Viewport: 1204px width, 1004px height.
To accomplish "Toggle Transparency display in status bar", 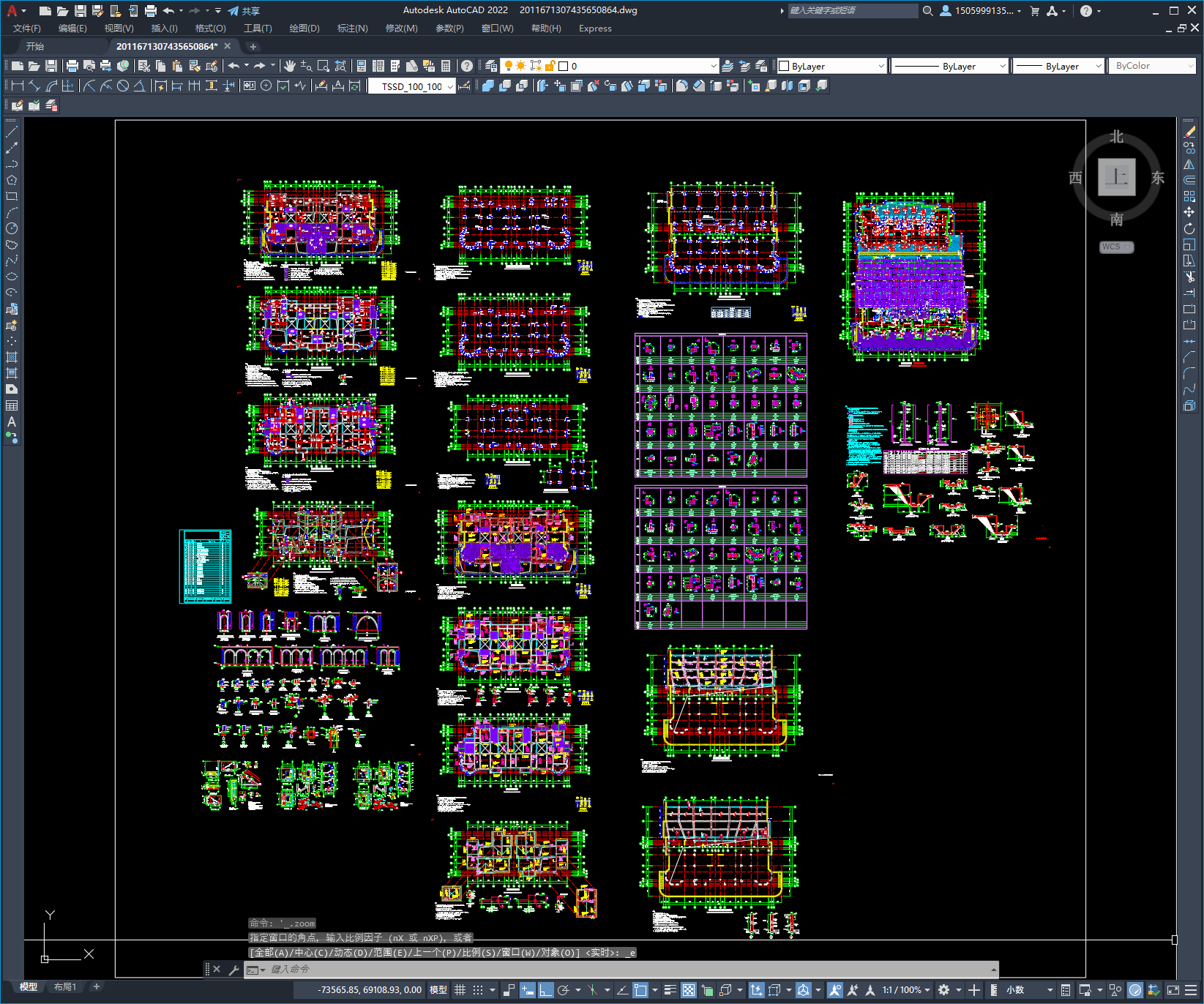I will tap(689, 990).
